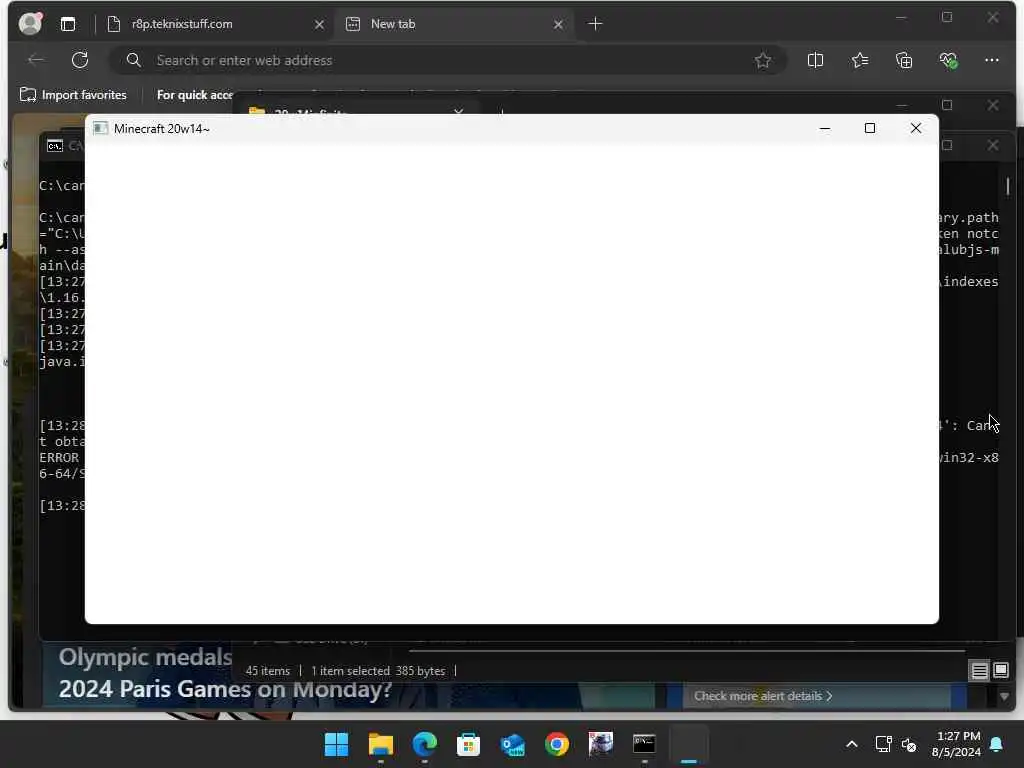Open a new Edge tab with plus
The image size is (1024, 768).
pyautogui.click(x=595, y=24)
